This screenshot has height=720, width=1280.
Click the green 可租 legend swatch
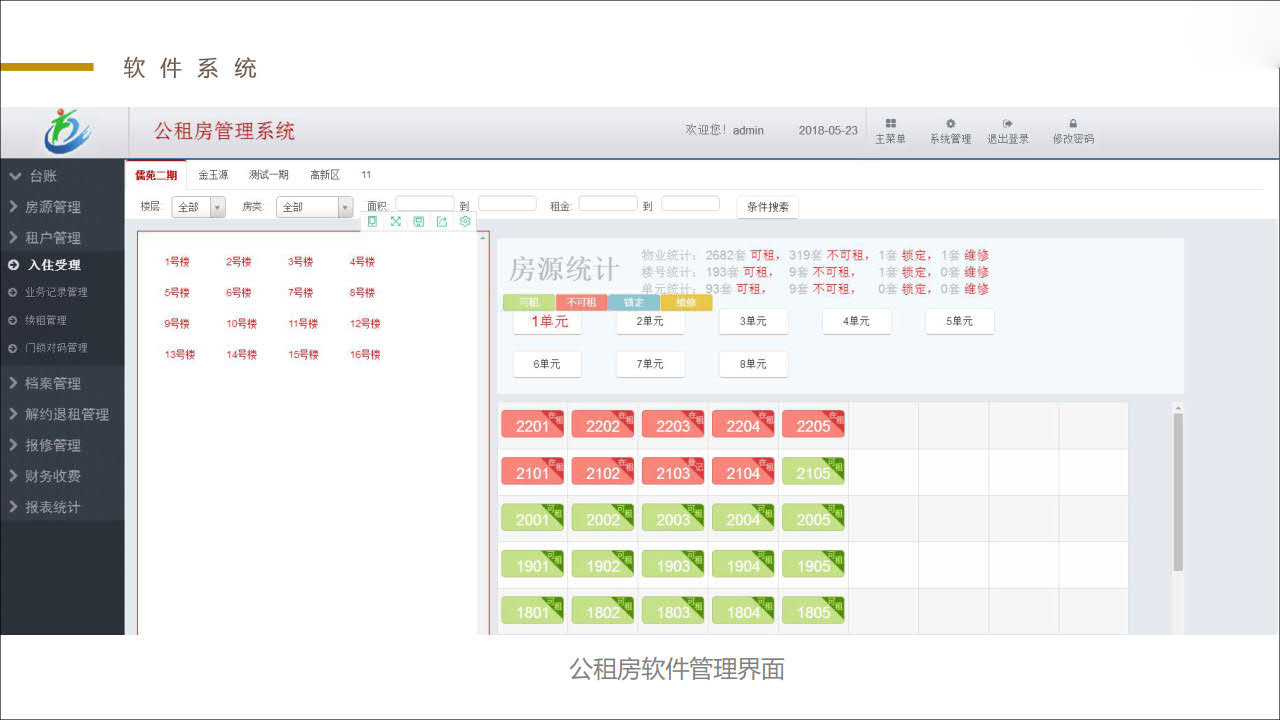coord(528,302)
